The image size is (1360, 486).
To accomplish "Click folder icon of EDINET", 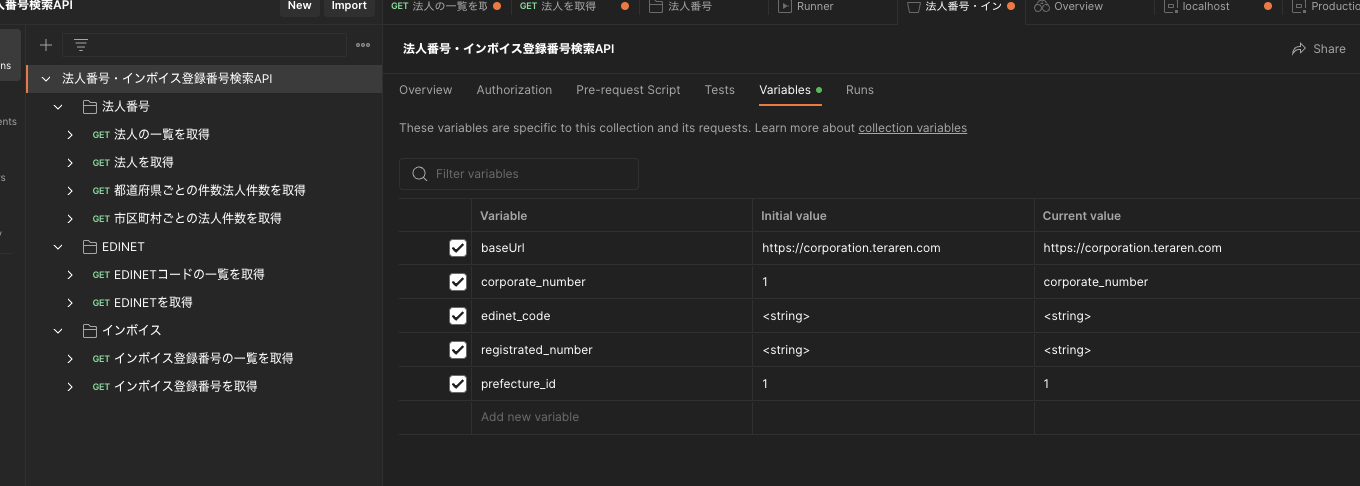I will (90, 246).
